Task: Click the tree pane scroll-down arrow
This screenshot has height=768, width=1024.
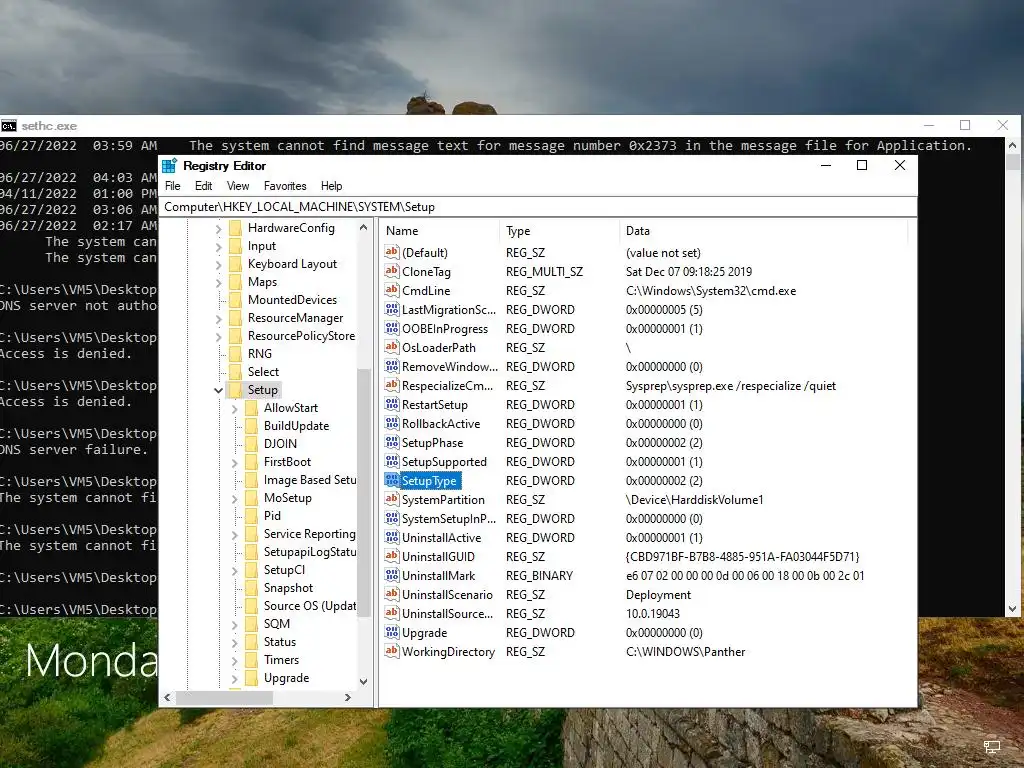Action: [364, 681]
